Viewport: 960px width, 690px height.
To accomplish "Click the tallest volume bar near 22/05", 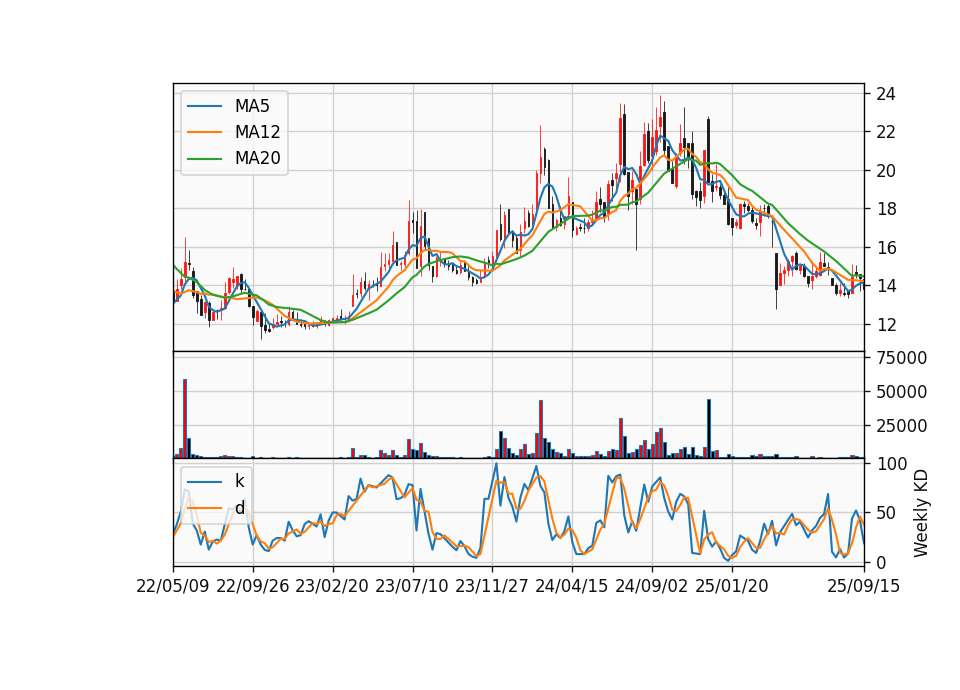I will pos(185,419).
